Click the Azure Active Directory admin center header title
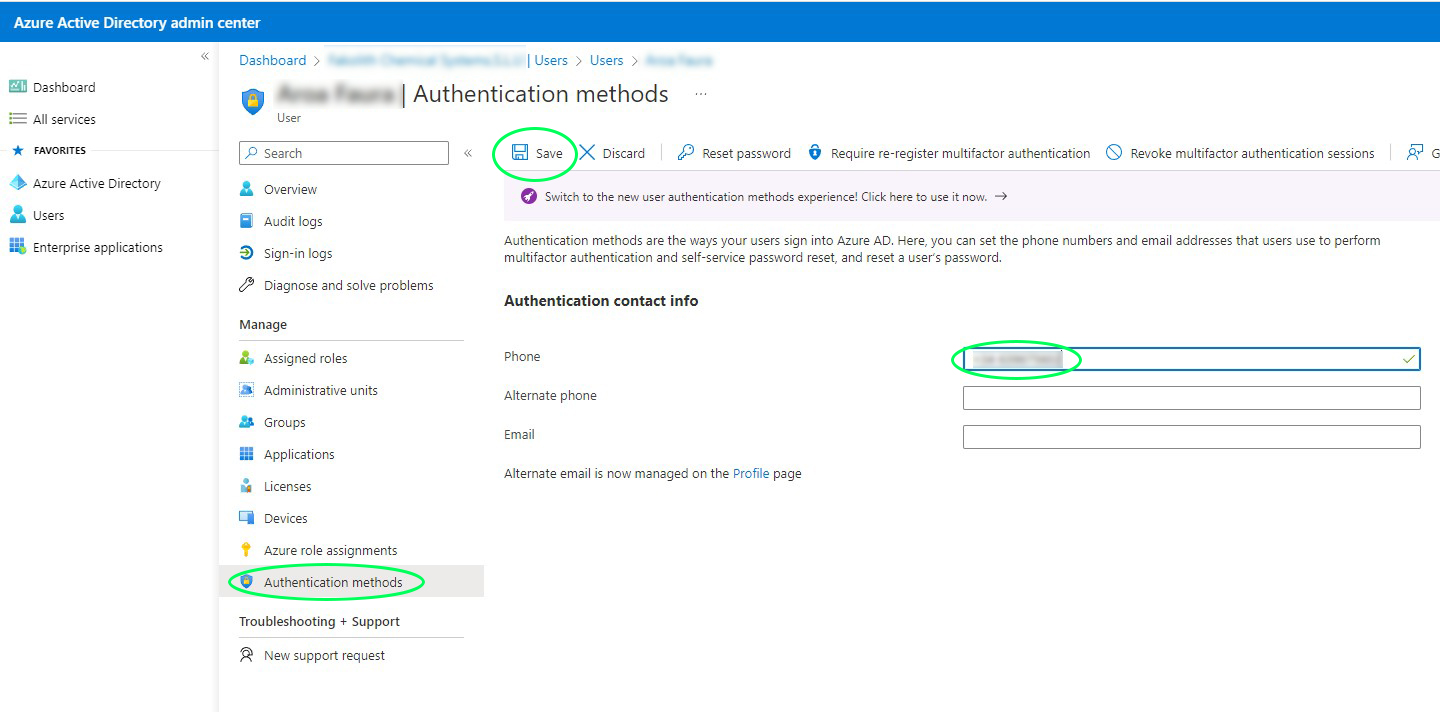The width and height of the screenshot is (1440, 712). click(137, 22)
